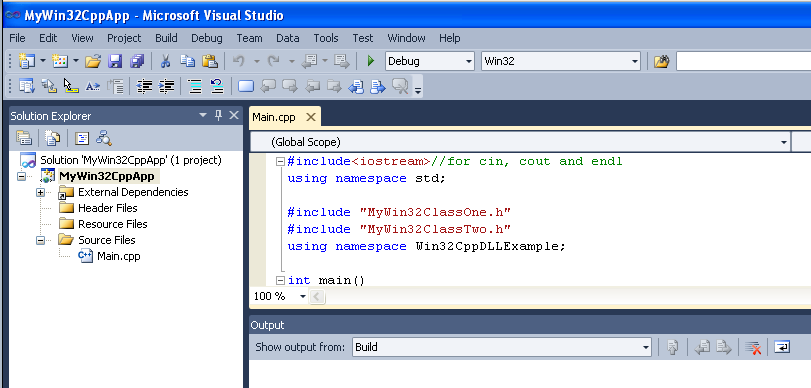811x388 pixels.
Task: Open the Project menu
Action: [124, 38]
